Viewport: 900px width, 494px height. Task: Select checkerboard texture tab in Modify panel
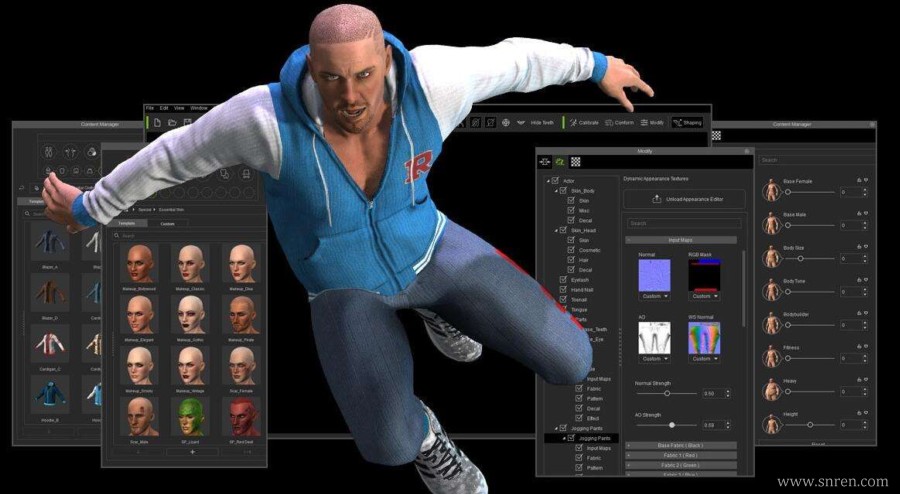coord(575,162)
